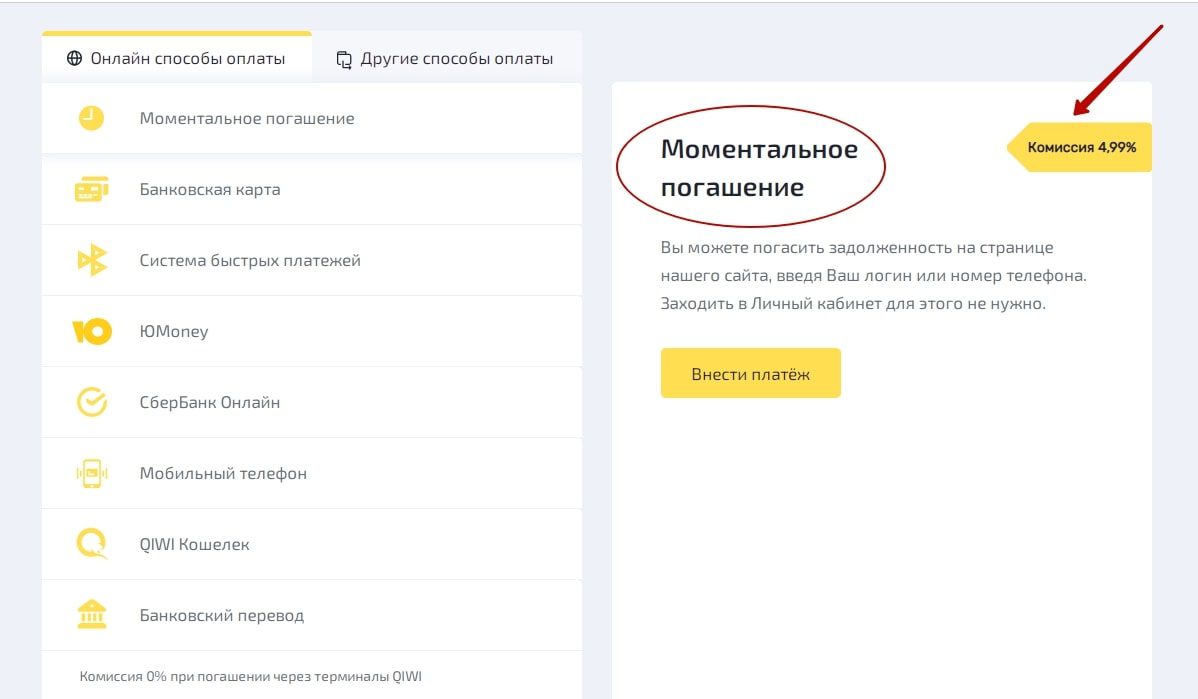1198x699 pixels.
Task: Click the bank building icon for Банковский перевод
Action: point(92,614)
